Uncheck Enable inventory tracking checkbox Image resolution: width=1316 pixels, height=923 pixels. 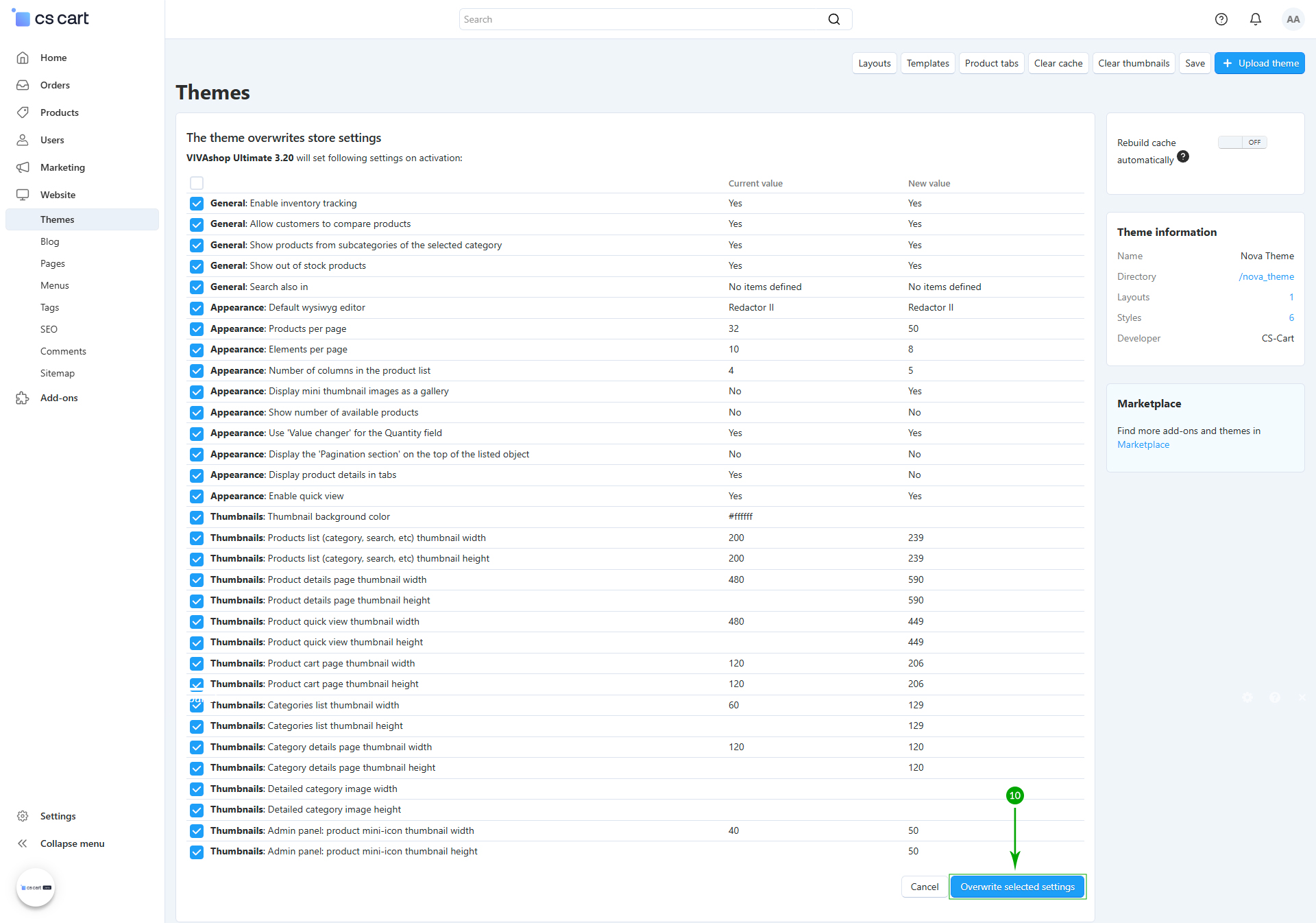[197, 204]
